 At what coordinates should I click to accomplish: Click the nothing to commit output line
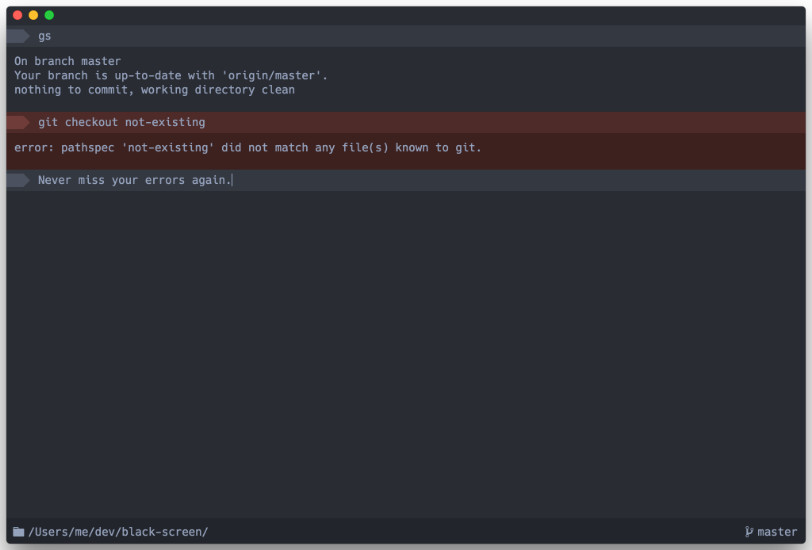[x=154, y=90]
